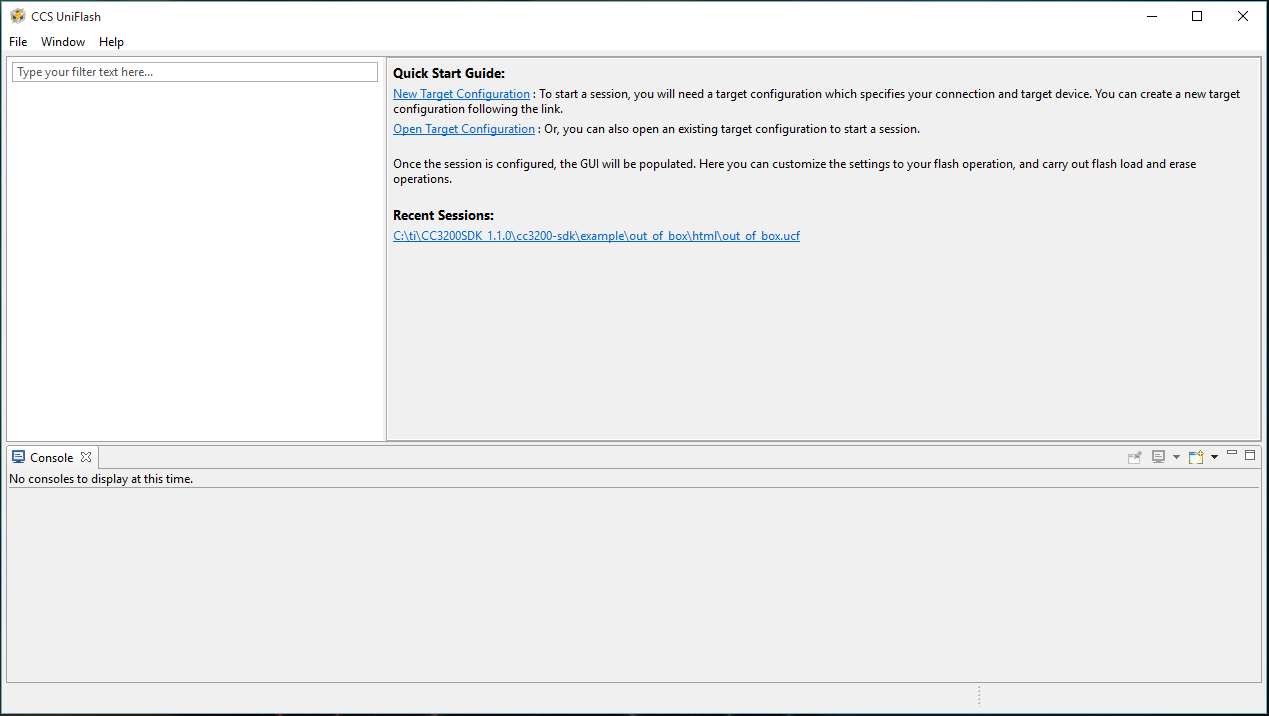Click the Open Console icon

click(x=1195, y=457)
